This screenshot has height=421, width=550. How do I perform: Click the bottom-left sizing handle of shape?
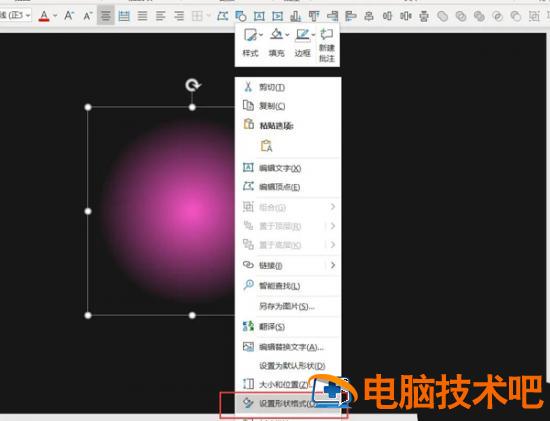click(88, 315)
